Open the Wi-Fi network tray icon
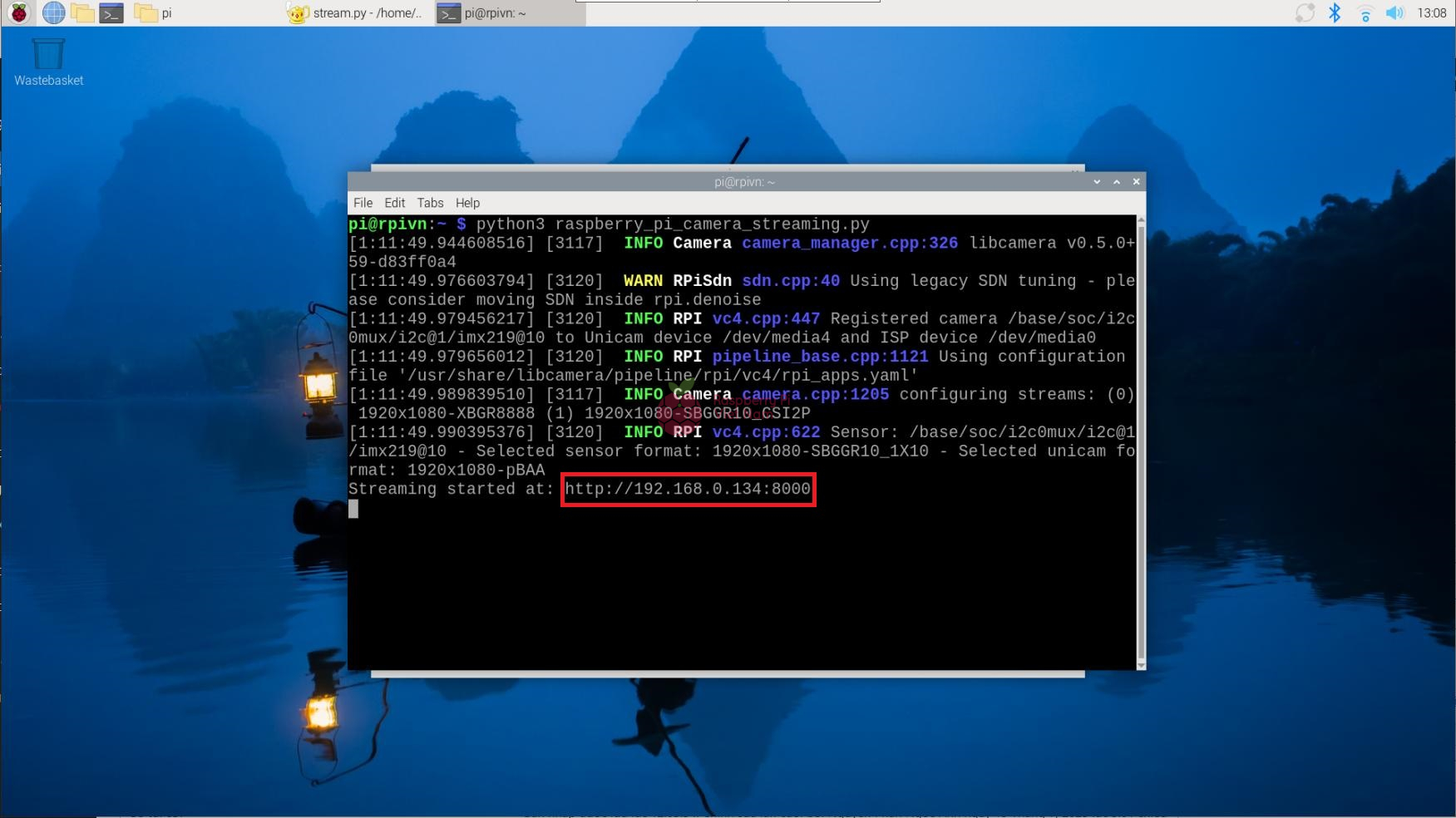 tap(1365, 12)
